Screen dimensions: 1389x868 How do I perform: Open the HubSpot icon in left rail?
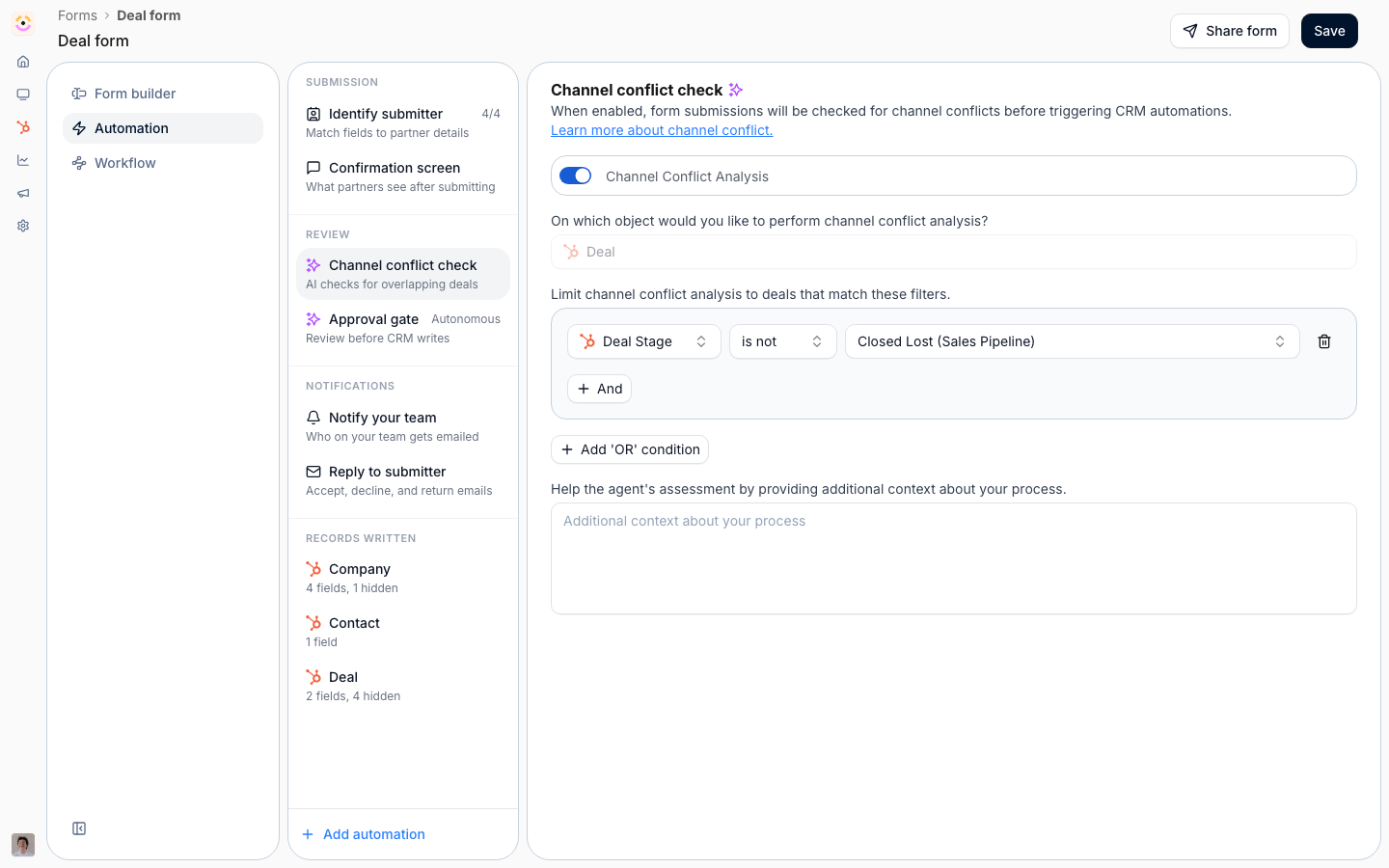pos(23,127)
